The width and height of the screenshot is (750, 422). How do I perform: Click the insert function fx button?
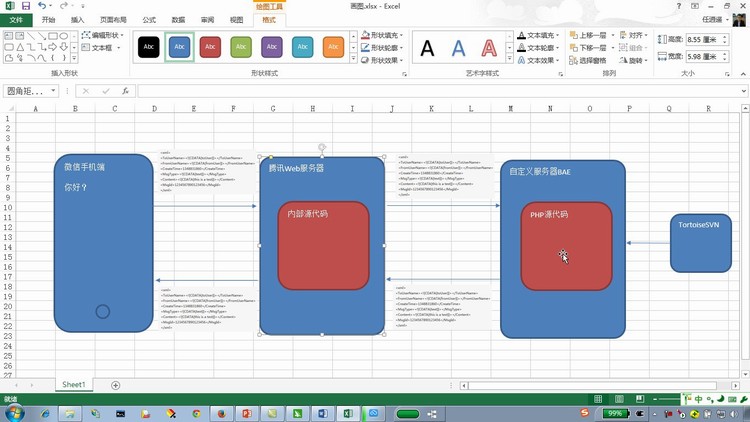pos(125,91)
